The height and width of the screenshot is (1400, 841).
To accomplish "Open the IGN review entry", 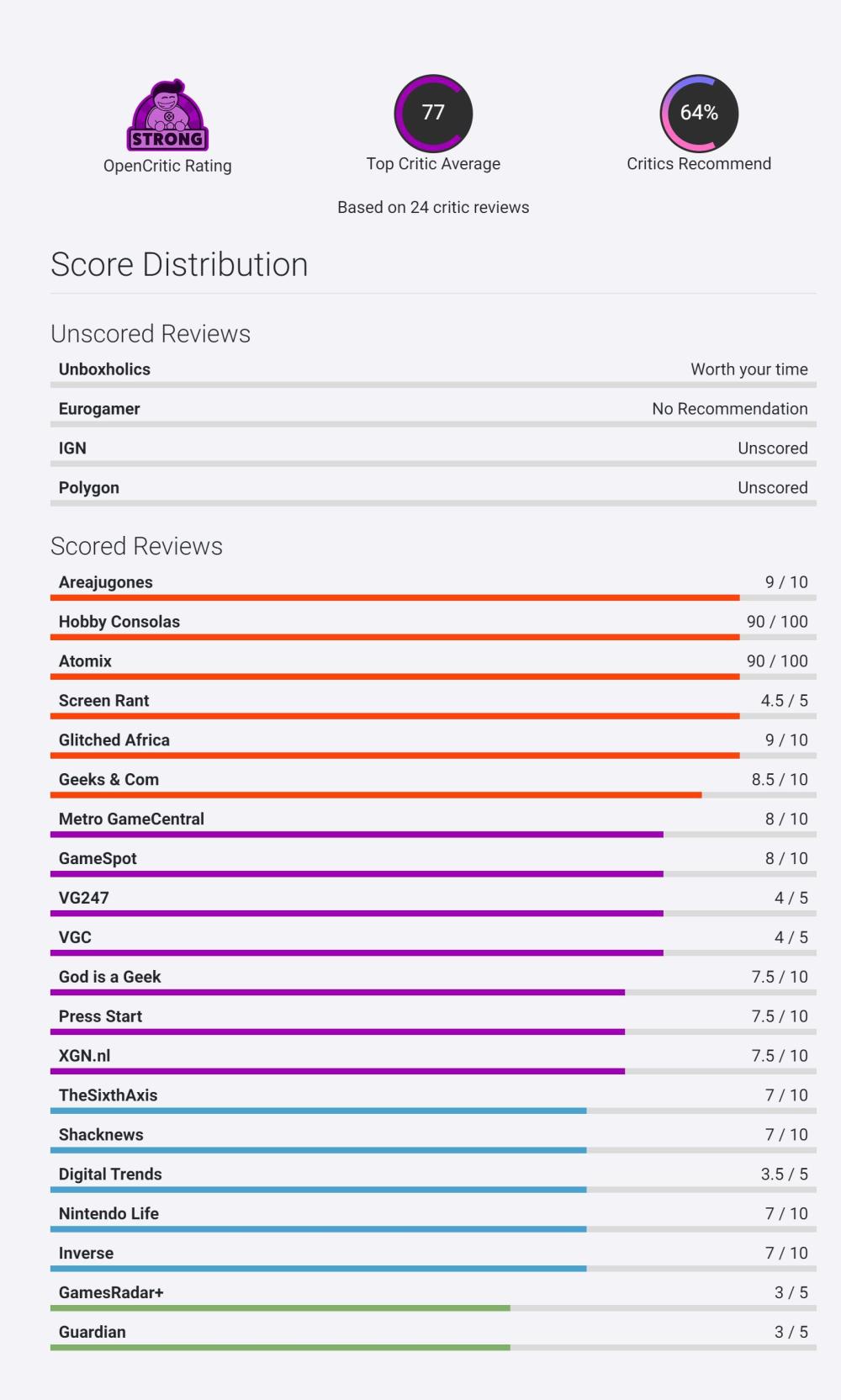I will pos(72,448).
